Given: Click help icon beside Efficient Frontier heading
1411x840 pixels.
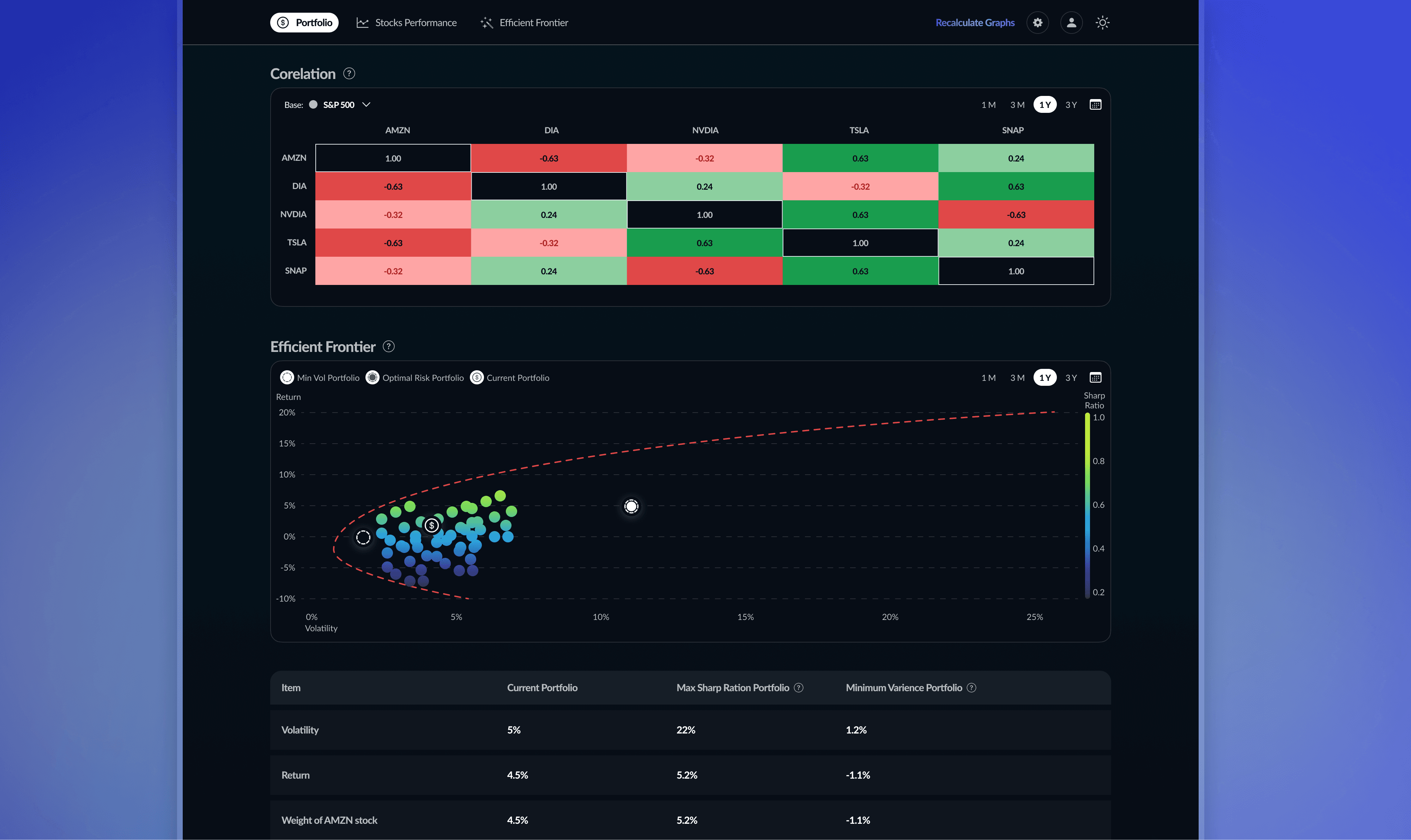Looking at the screenshot, I should coord(388,346).
